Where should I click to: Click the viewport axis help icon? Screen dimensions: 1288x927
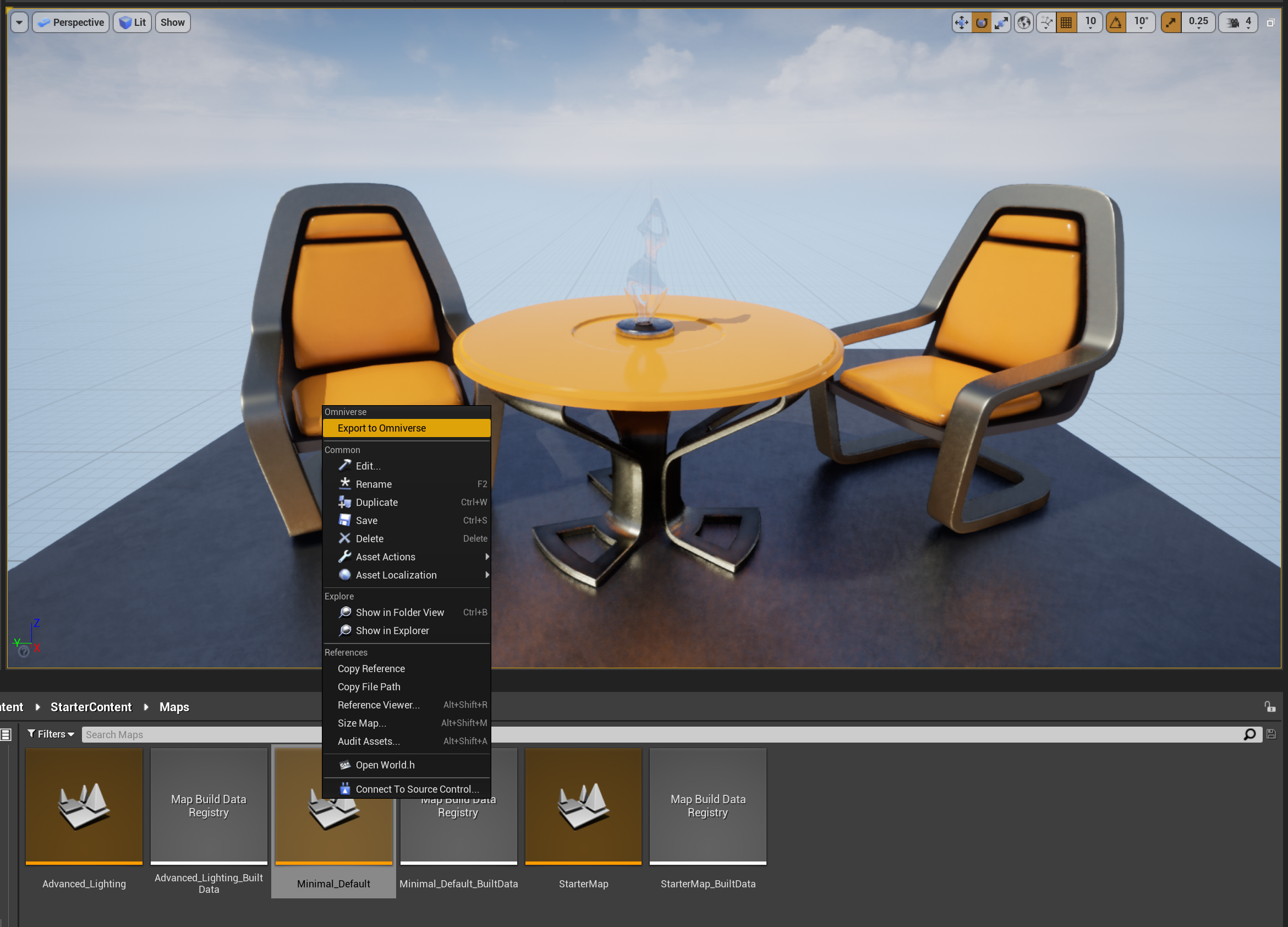[24, 652]
